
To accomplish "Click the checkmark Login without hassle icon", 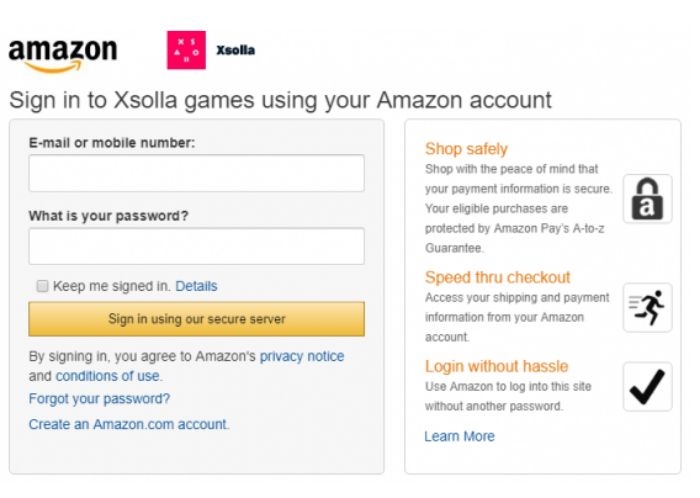I will (x=647, y=386).
